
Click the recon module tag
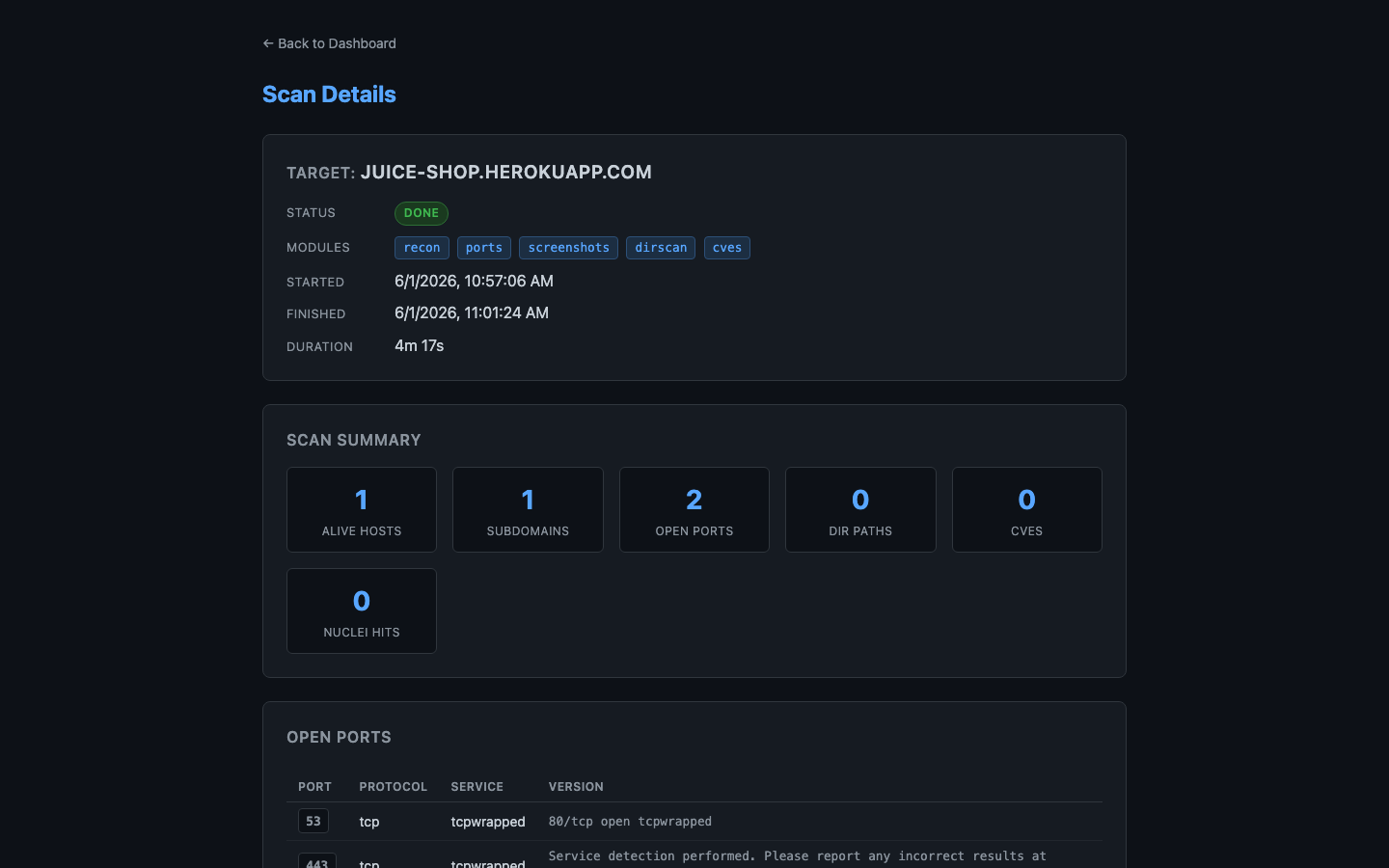point(422,248)
